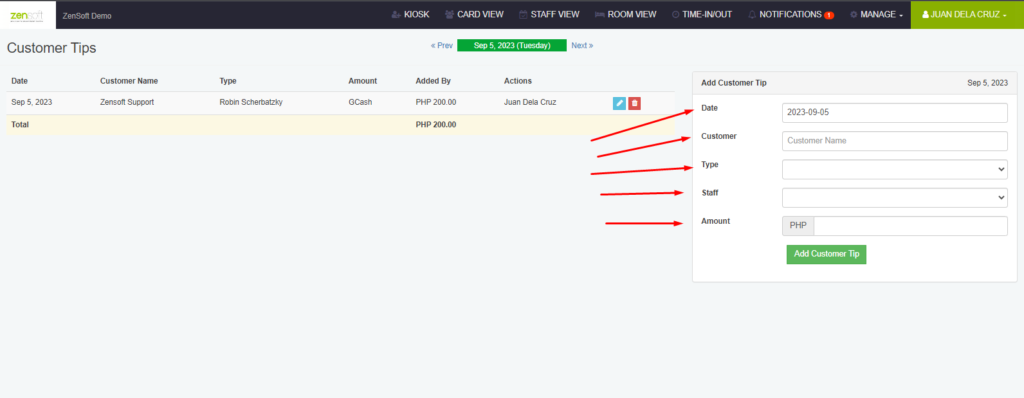
Task: Click the Manage gear icon
Action: pyautogui.click(x=854, y=14)
